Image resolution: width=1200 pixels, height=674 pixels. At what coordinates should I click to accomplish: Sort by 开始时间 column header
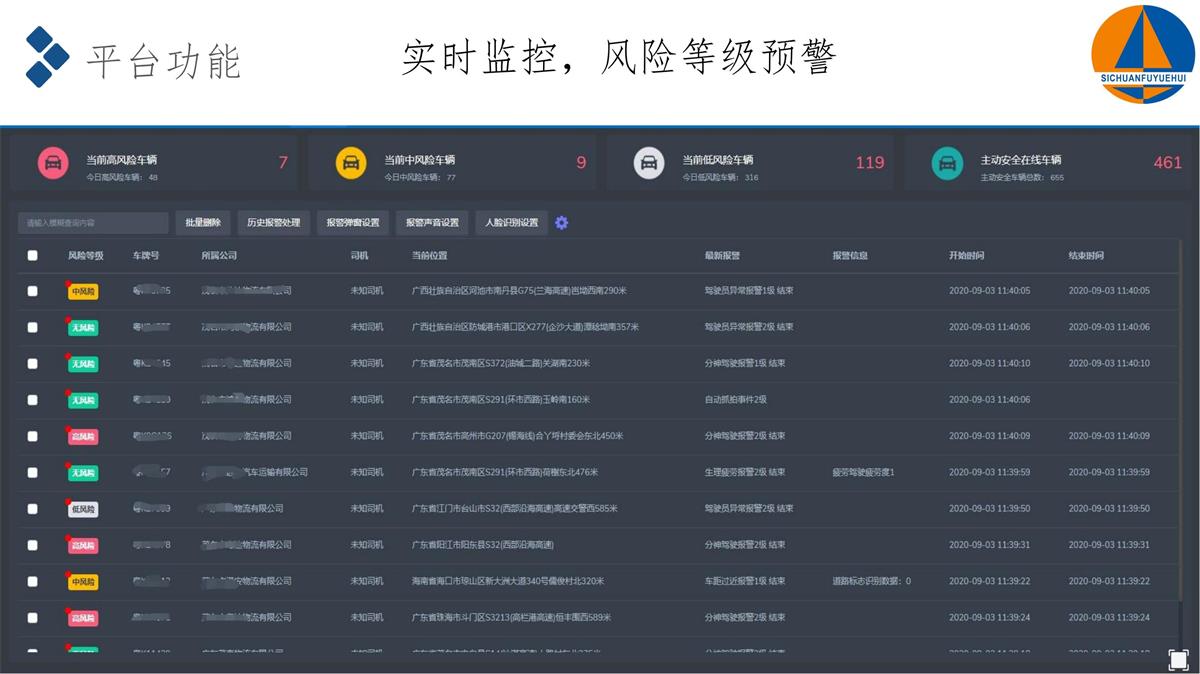(x=967, y=256)
